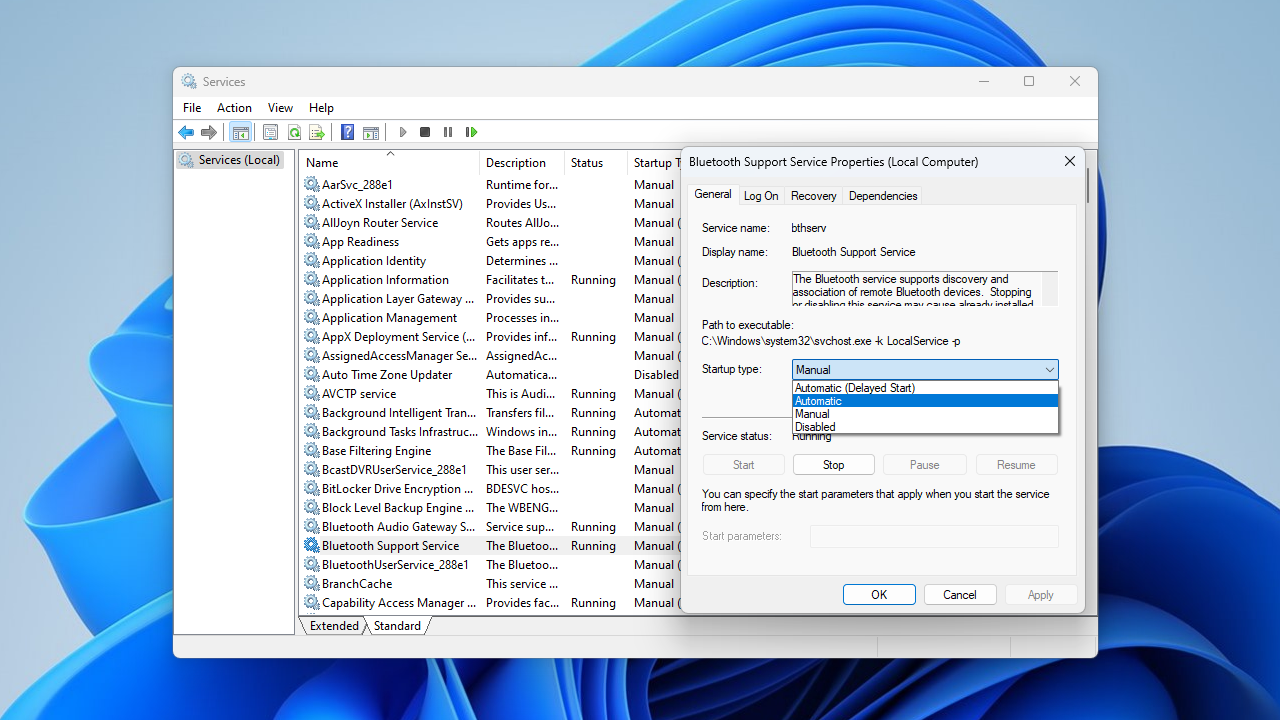Open the Action menu

[x=234, y=108]
